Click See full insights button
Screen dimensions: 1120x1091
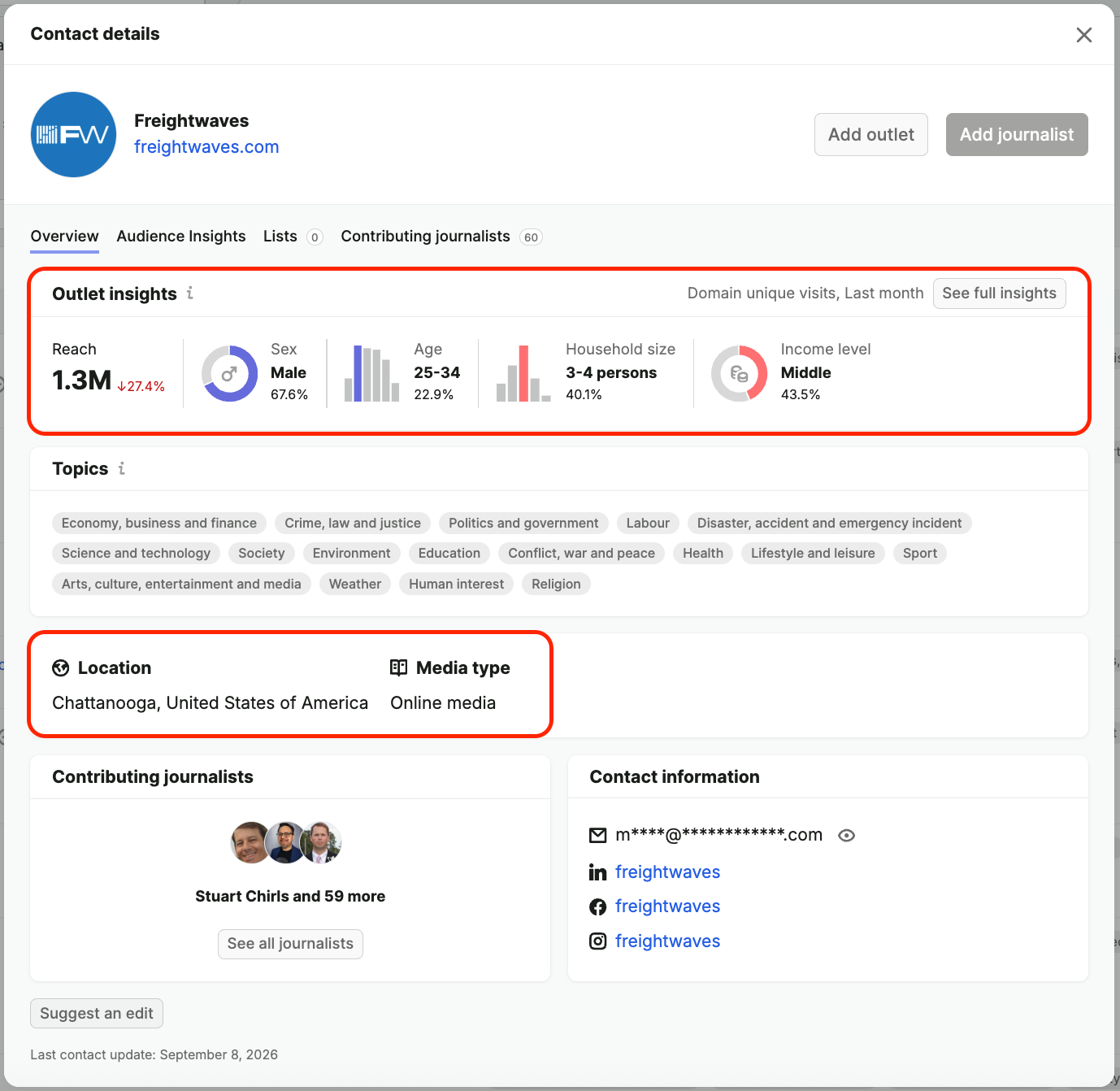(999, 293)
